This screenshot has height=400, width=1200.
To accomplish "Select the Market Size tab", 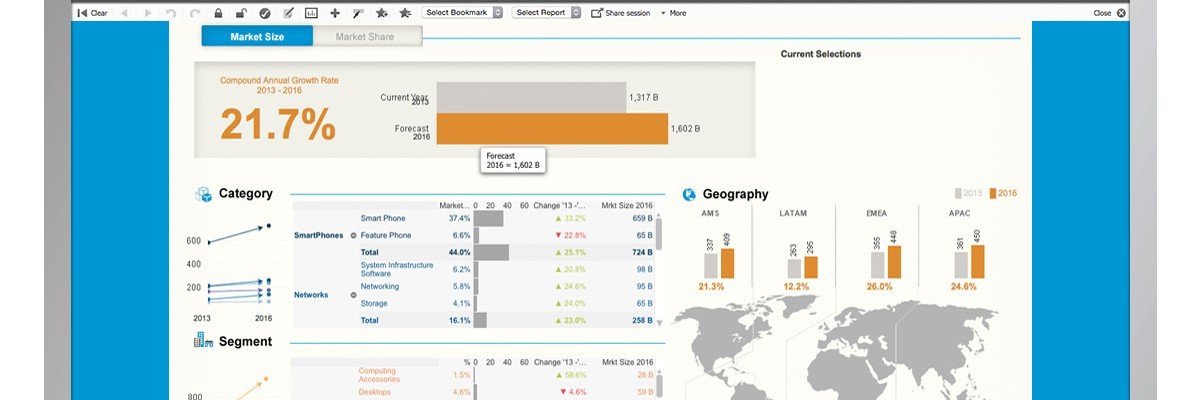I will [x=258, y=37].
